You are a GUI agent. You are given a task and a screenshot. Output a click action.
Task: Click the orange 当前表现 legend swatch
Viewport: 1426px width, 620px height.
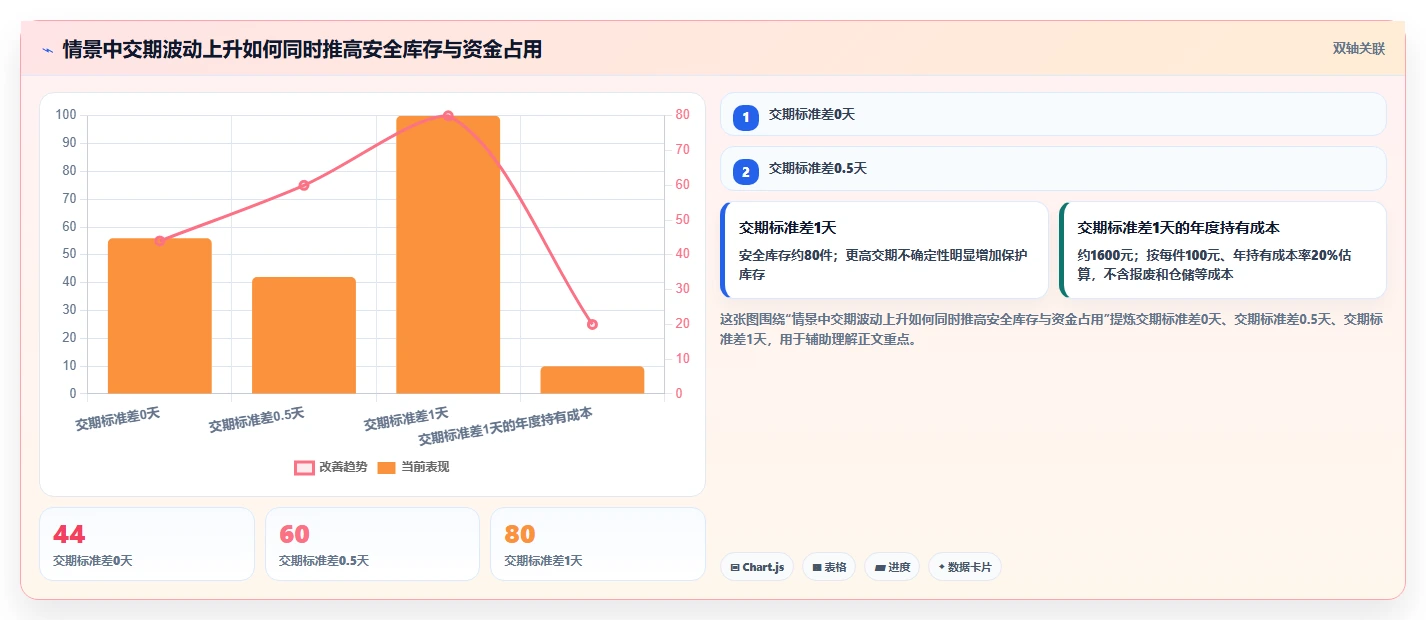(387, 467)
